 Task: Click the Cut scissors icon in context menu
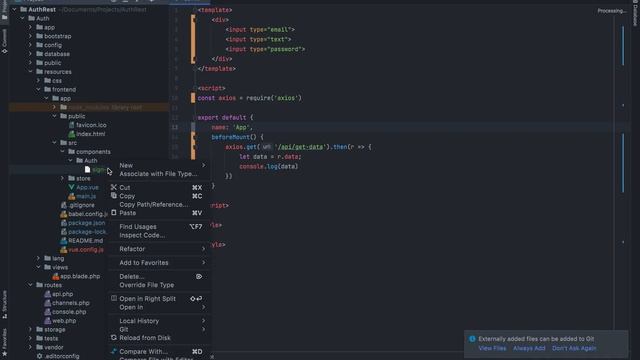coord(114,187)
